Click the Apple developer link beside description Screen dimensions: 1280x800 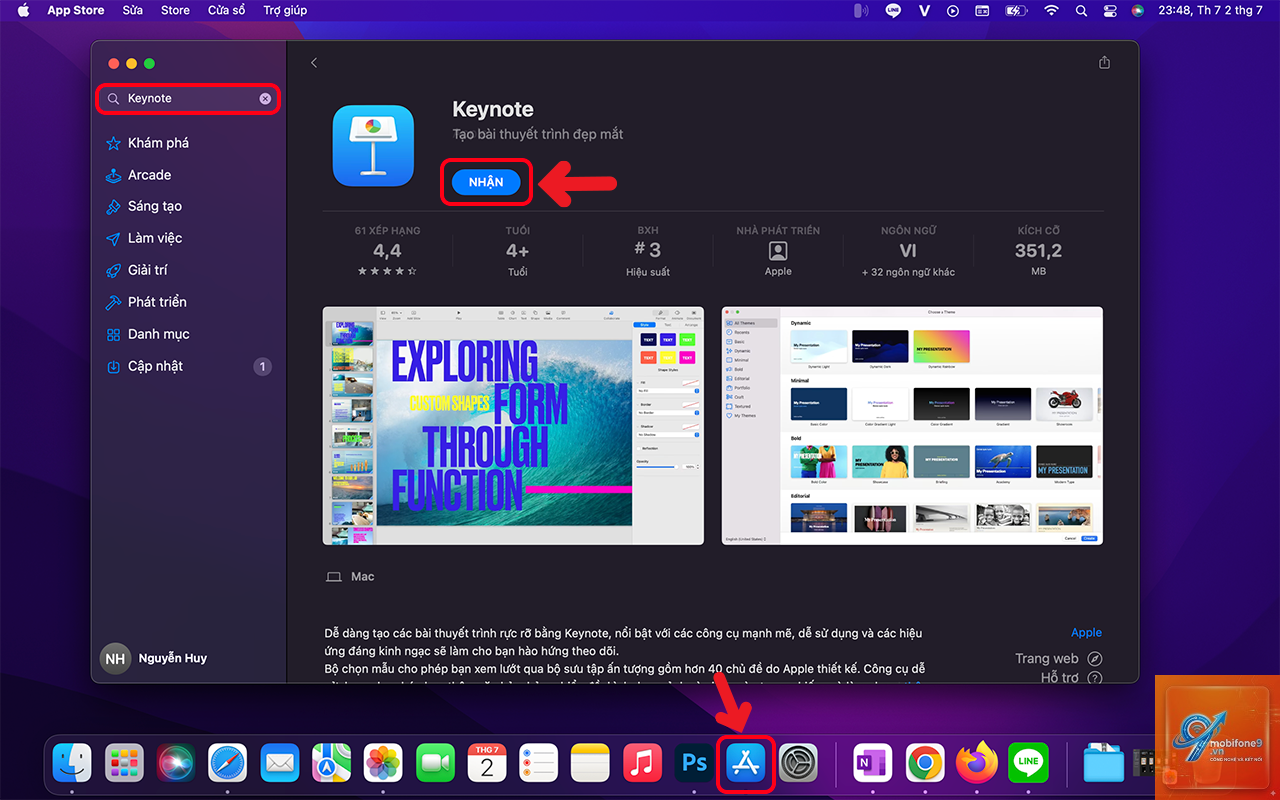tap(1086, 633)
